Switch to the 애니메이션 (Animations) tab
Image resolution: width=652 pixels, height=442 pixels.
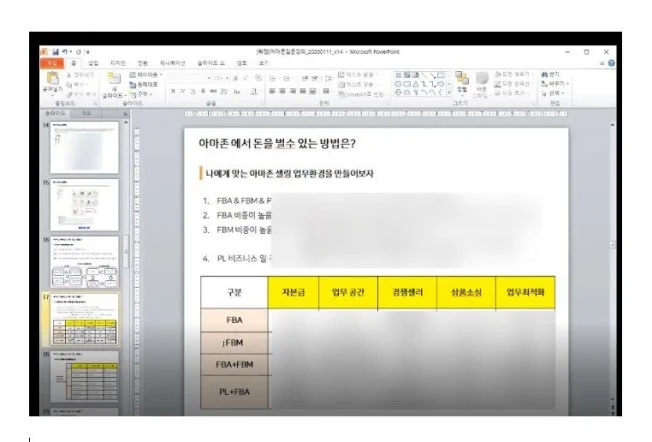click(173, 63)
